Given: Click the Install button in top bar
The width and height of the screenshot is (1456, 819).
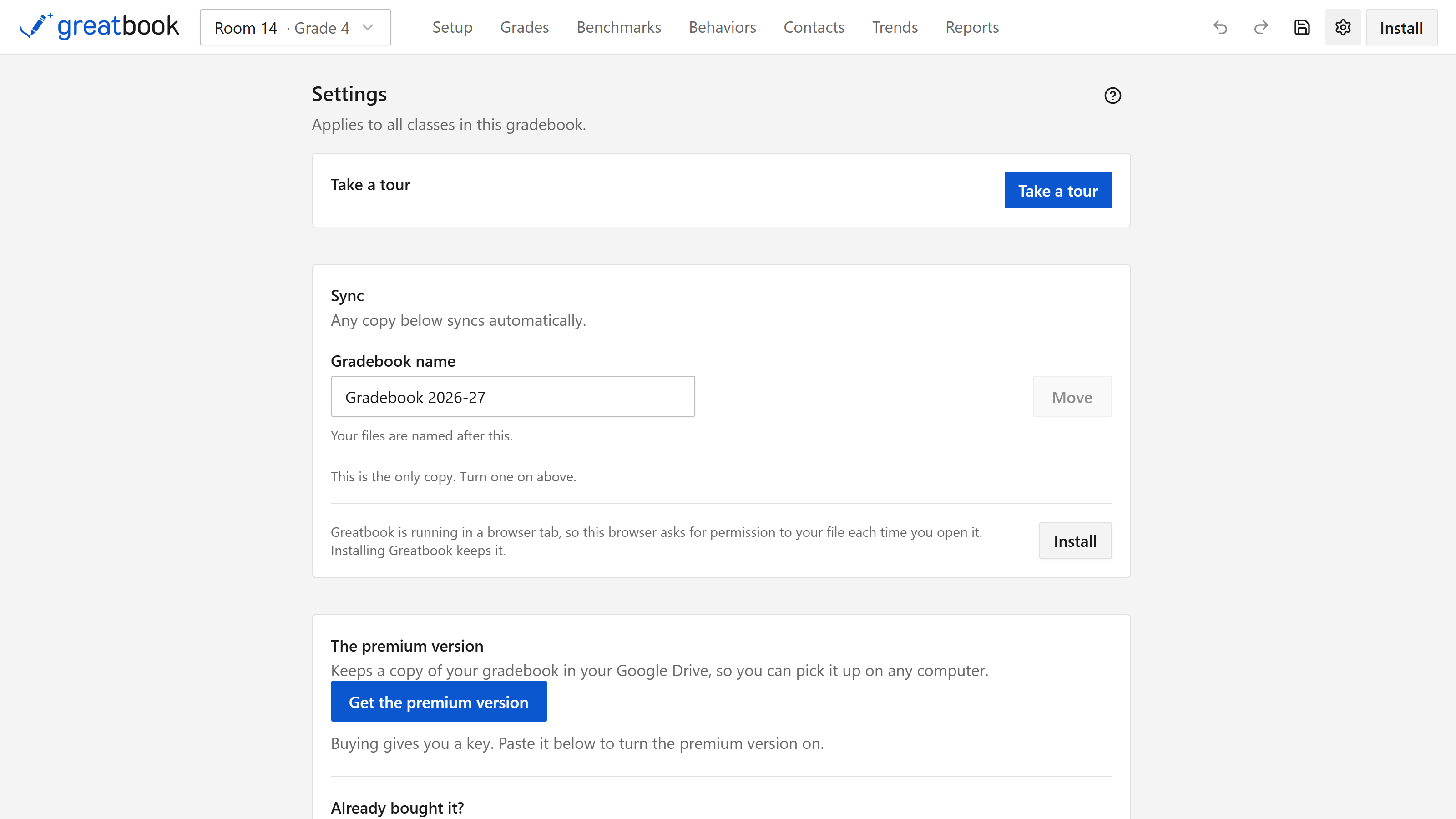Looking at the screenshot, I should (x=1401, y=27).
